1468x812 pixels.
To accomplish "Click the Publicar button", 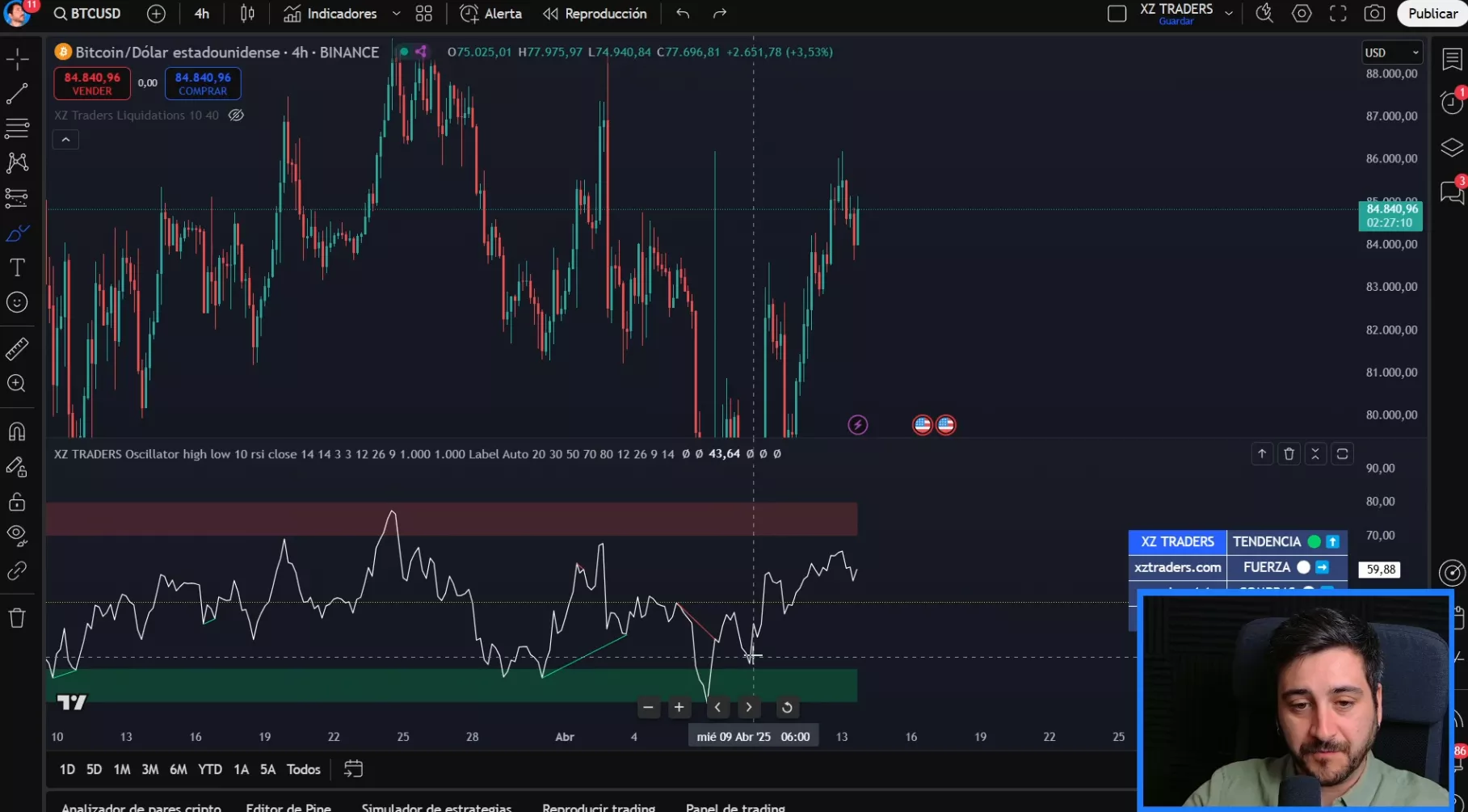I will pos(1432,14).
